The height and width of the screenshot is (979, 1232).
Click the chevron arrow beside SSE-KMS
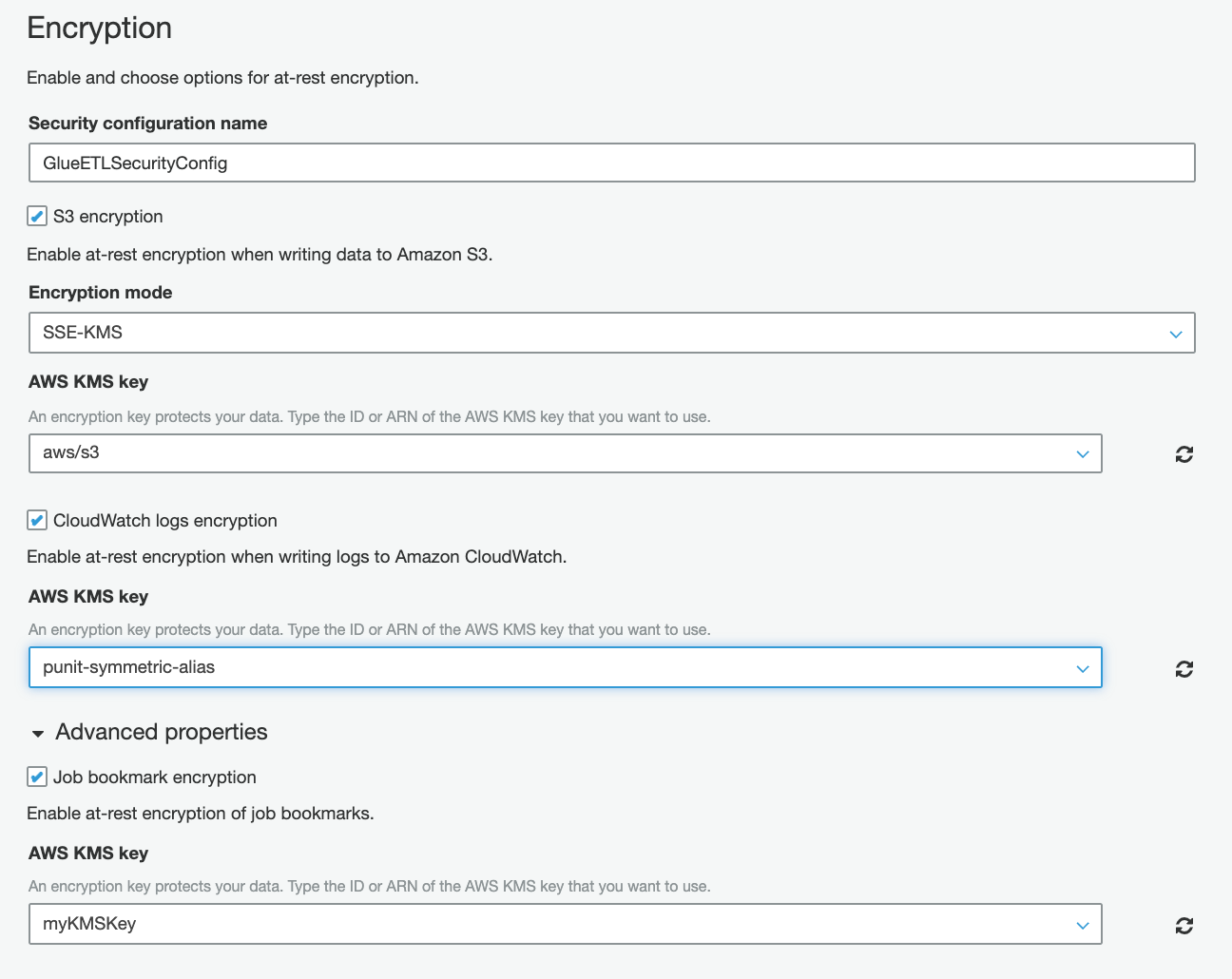pyautogui.click(x=1176, y=334)
